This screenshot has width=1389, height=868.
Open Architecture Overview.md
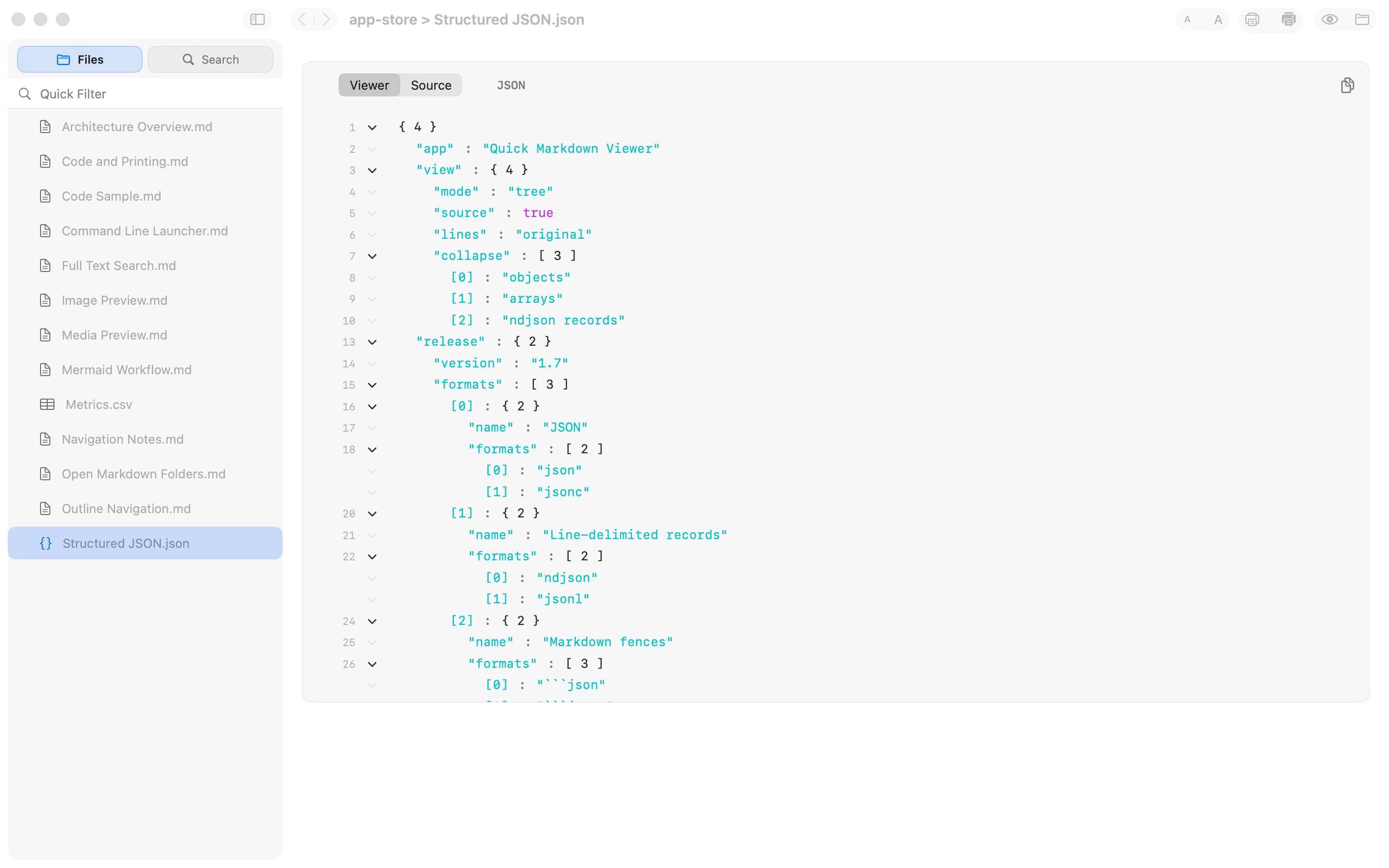click(x=145, y=127)
